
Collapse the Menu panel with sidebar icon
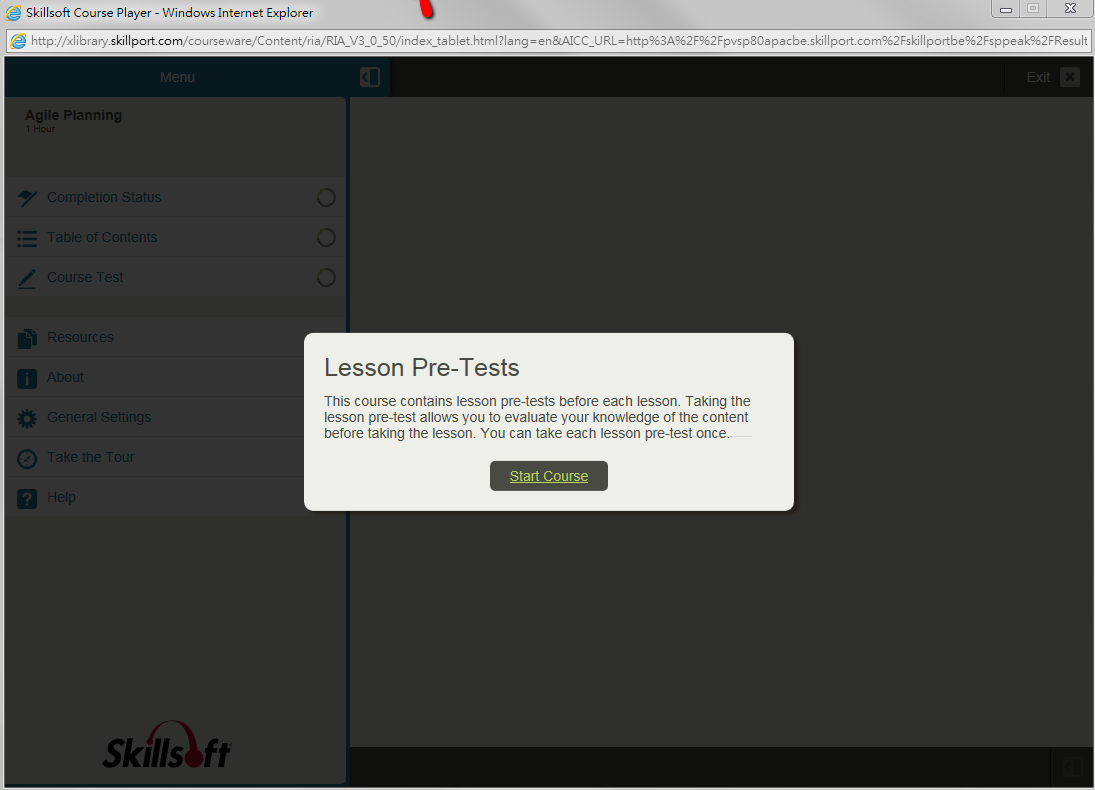coord(369,77)
